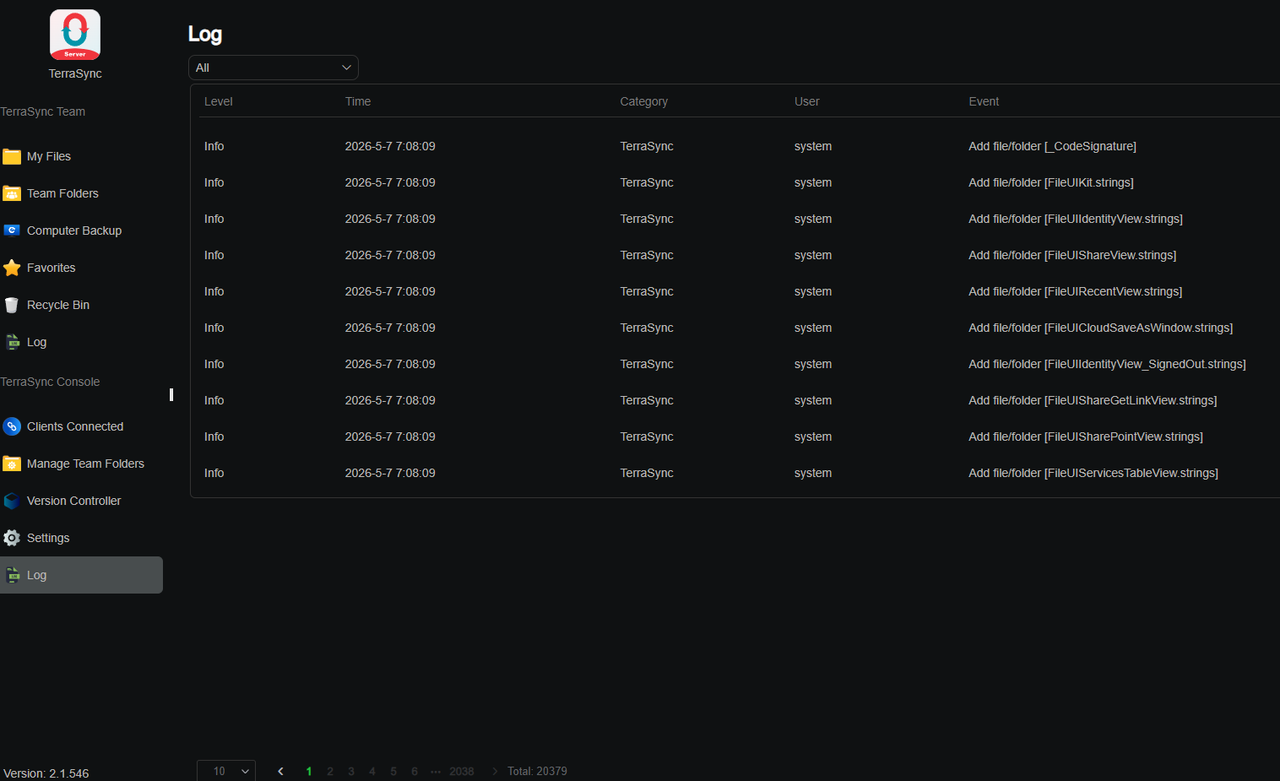Screen dimensions: 1280x781
Task: Select page 1 in pagination
Action: coord(309,771)
